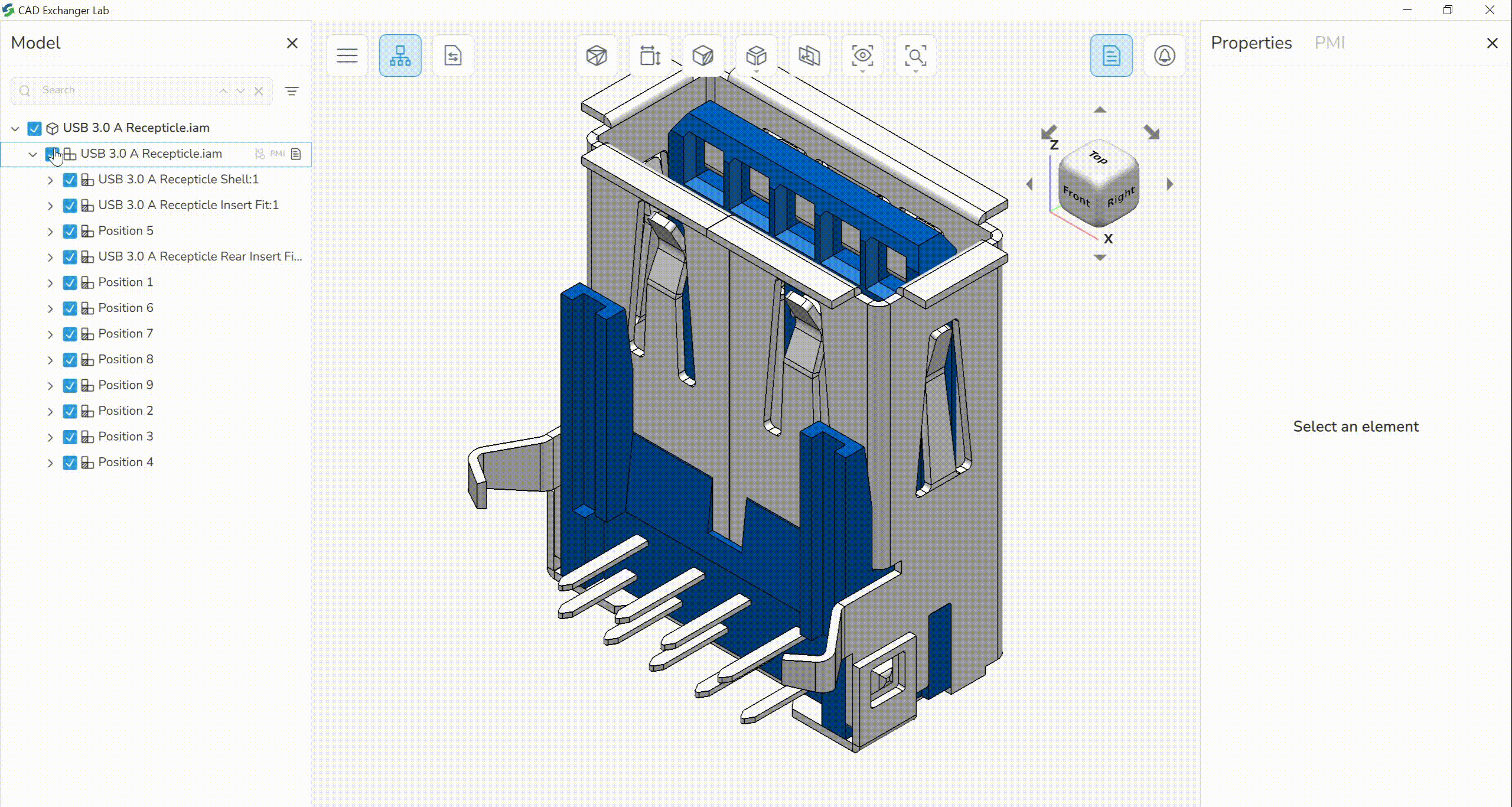The height and width of the screenshot is (807, 1512).
Task: Switch to the PMI tab
Action: [x=1329, y=43]
